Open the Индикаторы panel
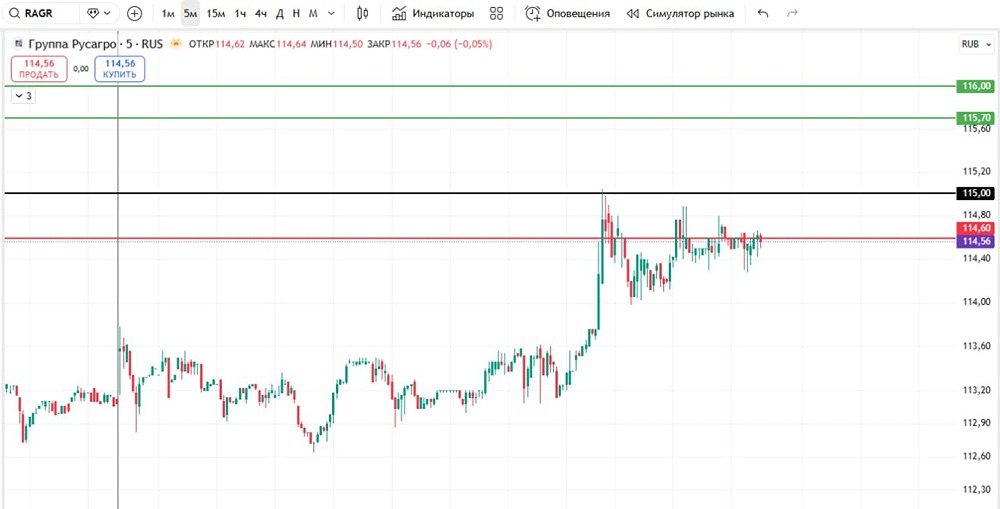Viewport: 1000px width, 509px height. point(433,13)
